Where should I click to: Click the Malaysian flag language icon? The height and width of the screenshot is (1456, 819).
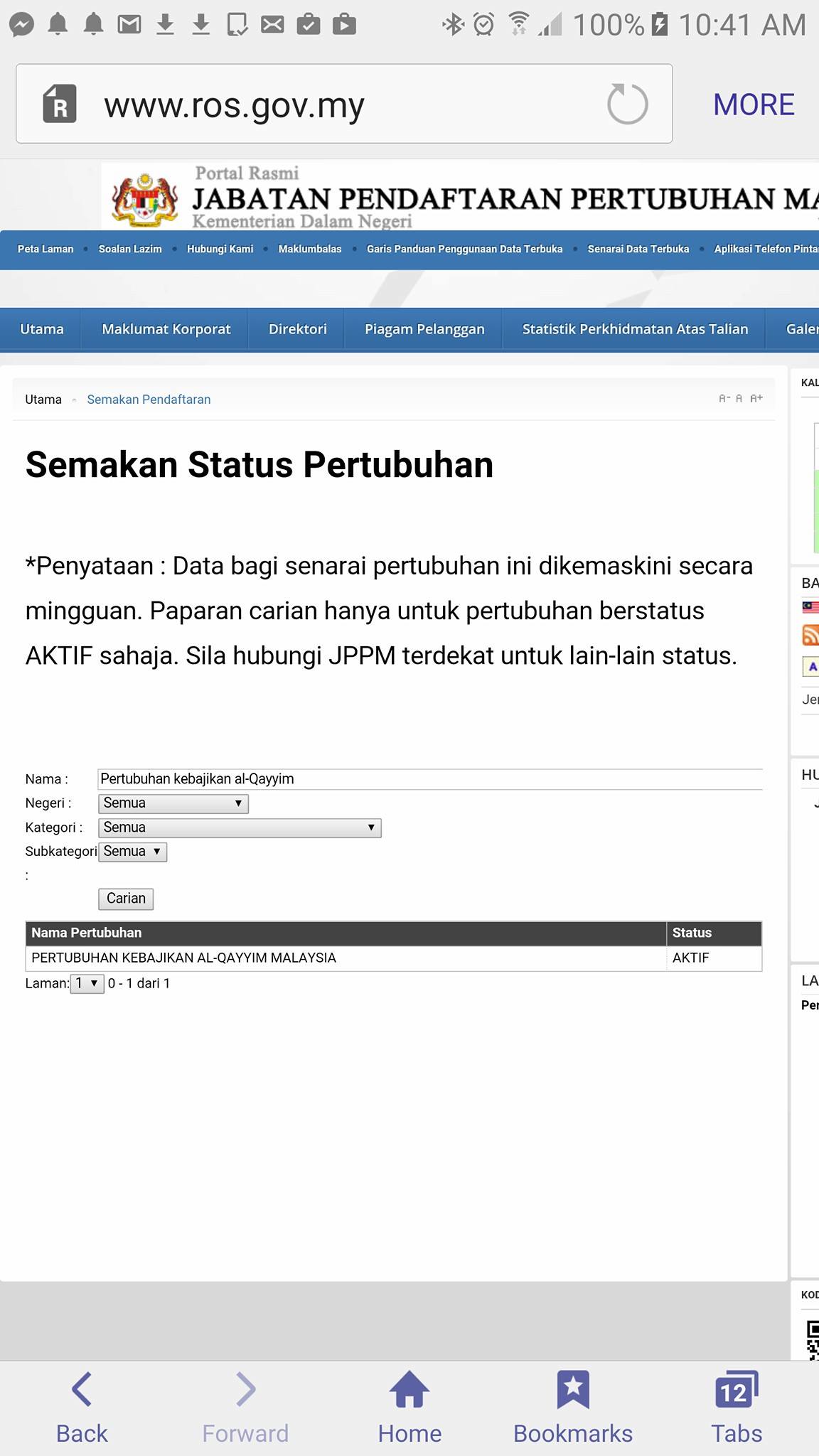pyautogui.click(x=810, y=607)
